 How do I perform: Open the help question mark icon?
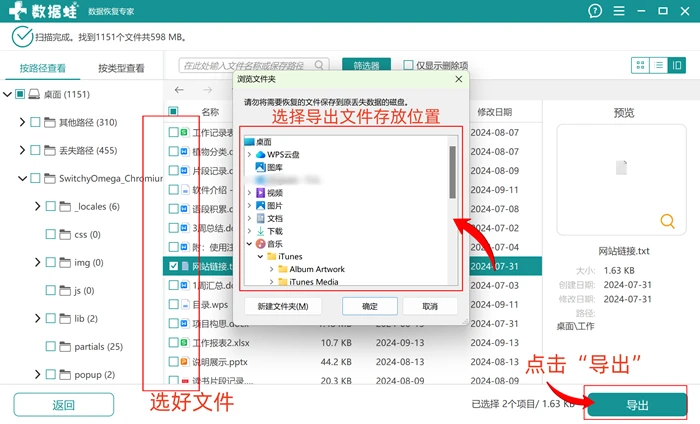(x=595, y=11)
